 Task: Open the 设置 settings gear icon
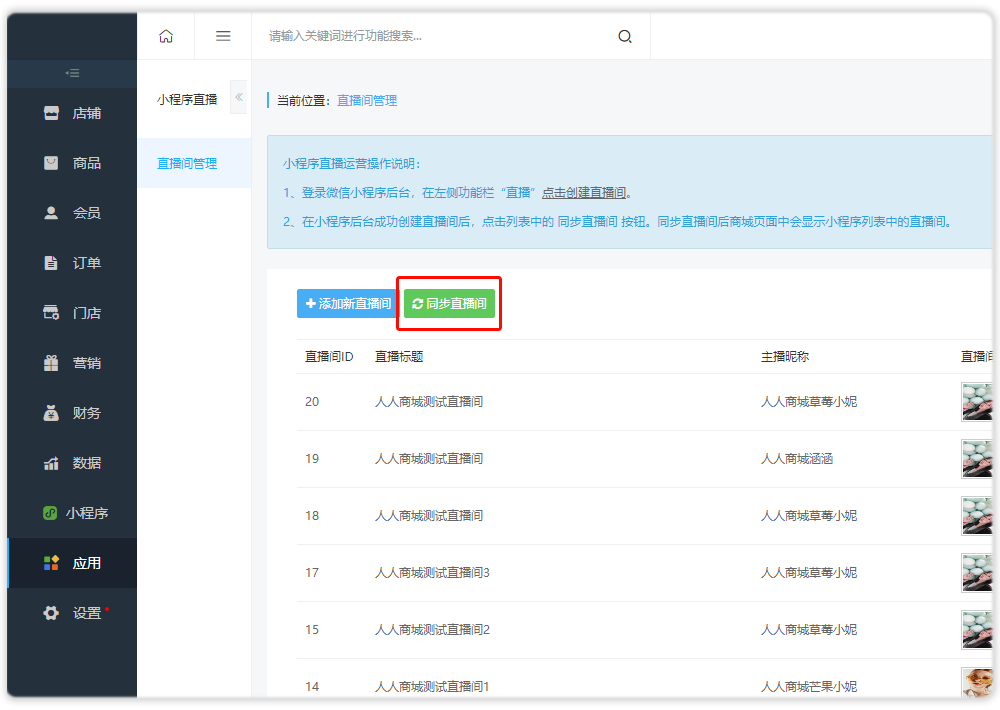(x=51, y=613)
